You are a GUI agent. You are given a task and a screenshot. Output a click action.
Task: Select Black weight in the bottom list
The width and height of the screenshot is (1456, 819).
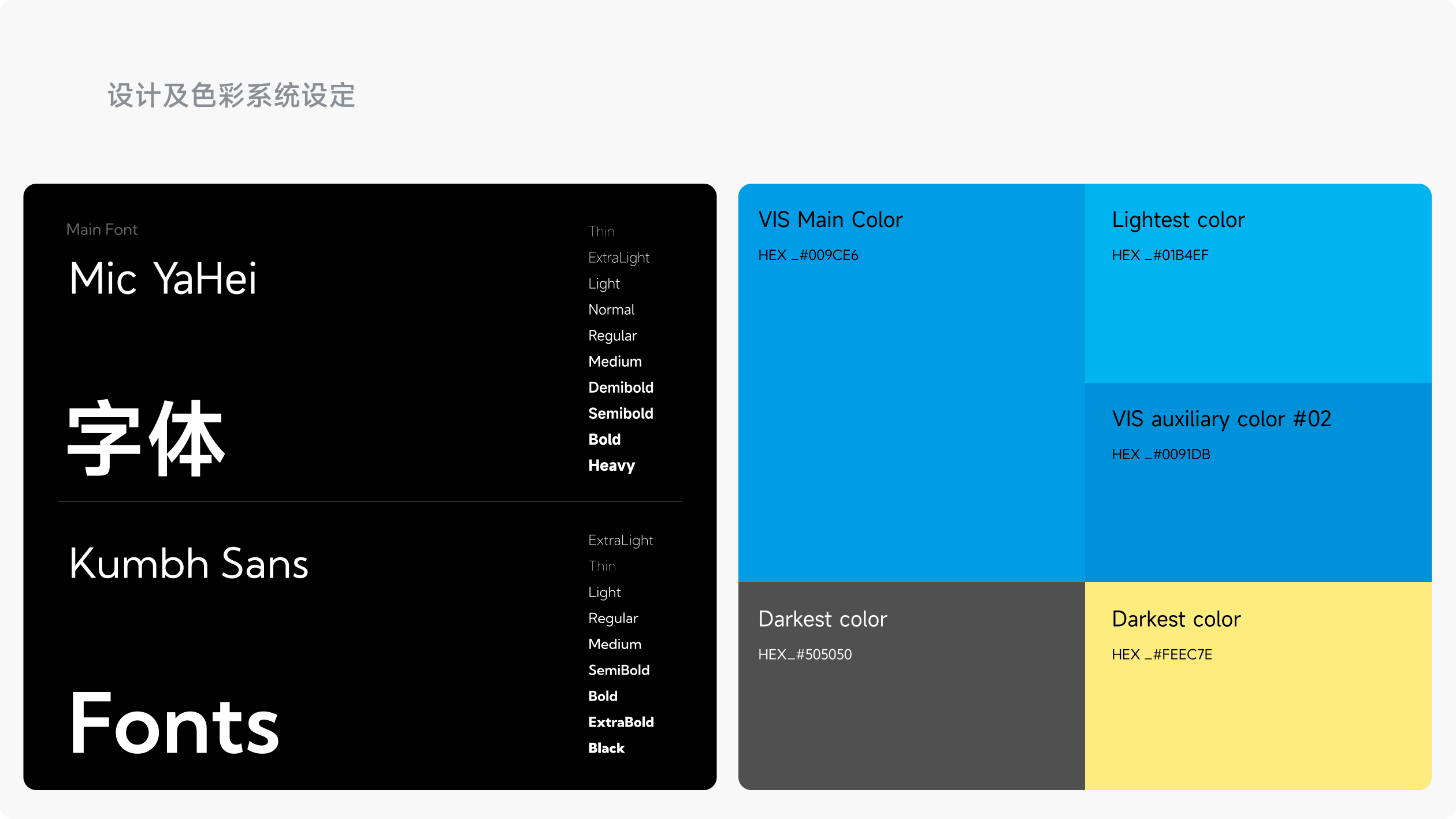pyautogui.click(x=606, y=748)
